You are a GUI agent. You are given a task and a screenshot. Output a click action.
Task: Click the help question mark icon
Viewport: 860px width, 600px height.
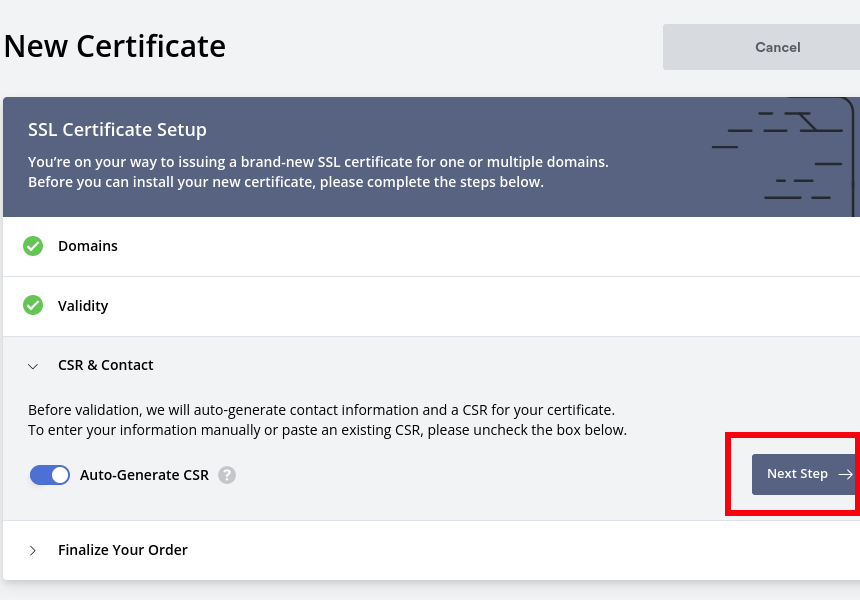(x=227, y=475)
